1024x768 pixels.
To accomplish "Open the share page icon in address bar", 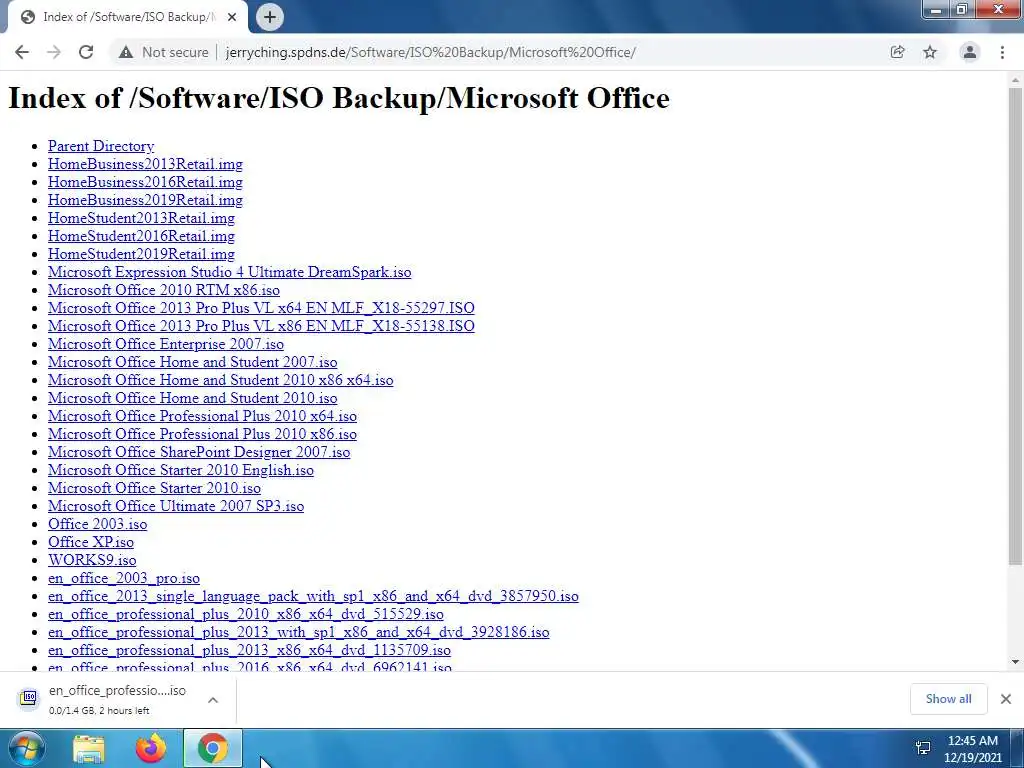I will (897, 52).
